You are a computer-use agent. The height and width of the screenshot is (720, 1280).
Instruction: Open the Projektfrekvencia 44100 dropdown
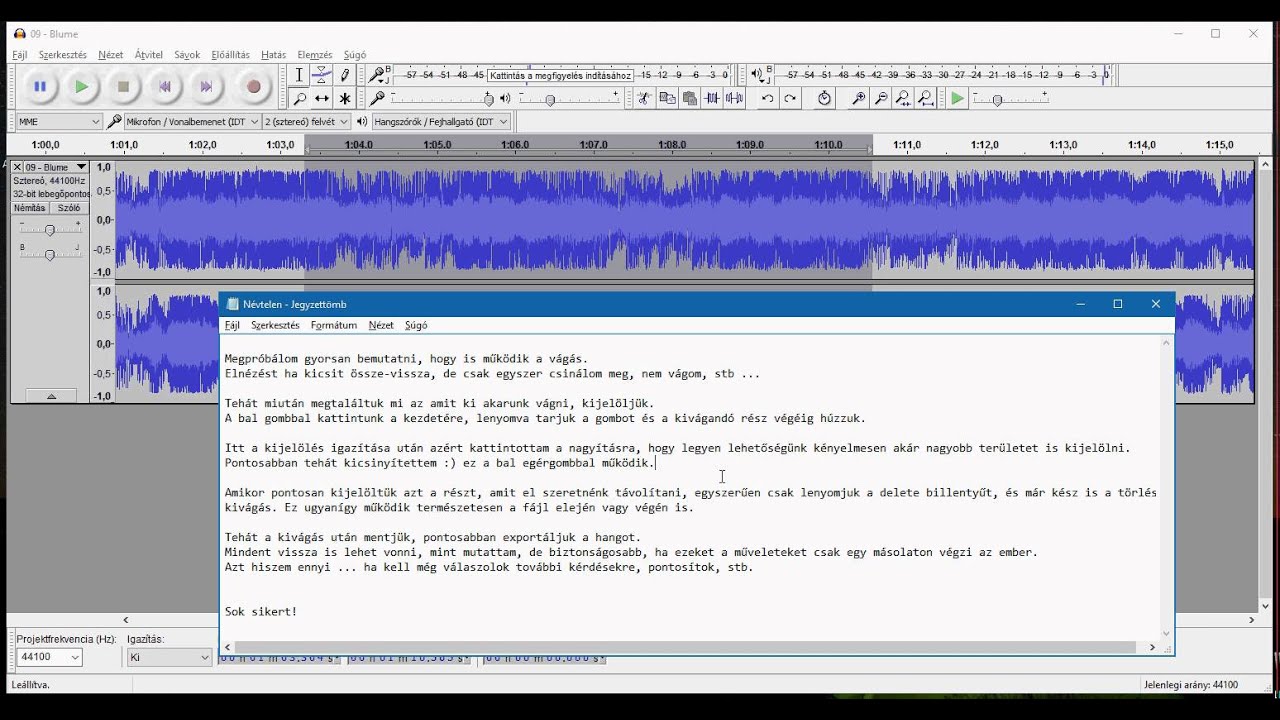coord(48,657)
